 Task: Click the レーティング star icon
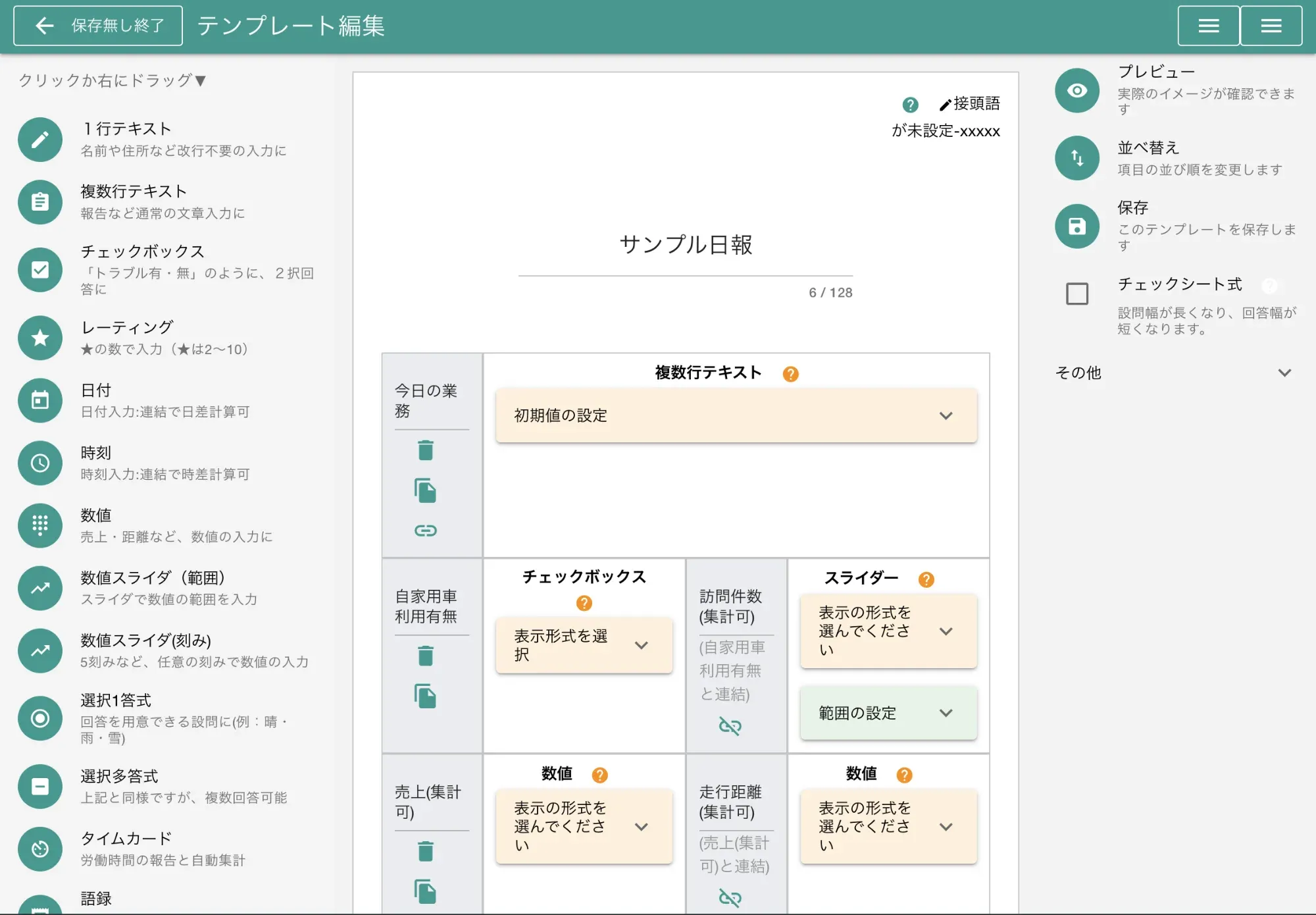tap(40, 338)
